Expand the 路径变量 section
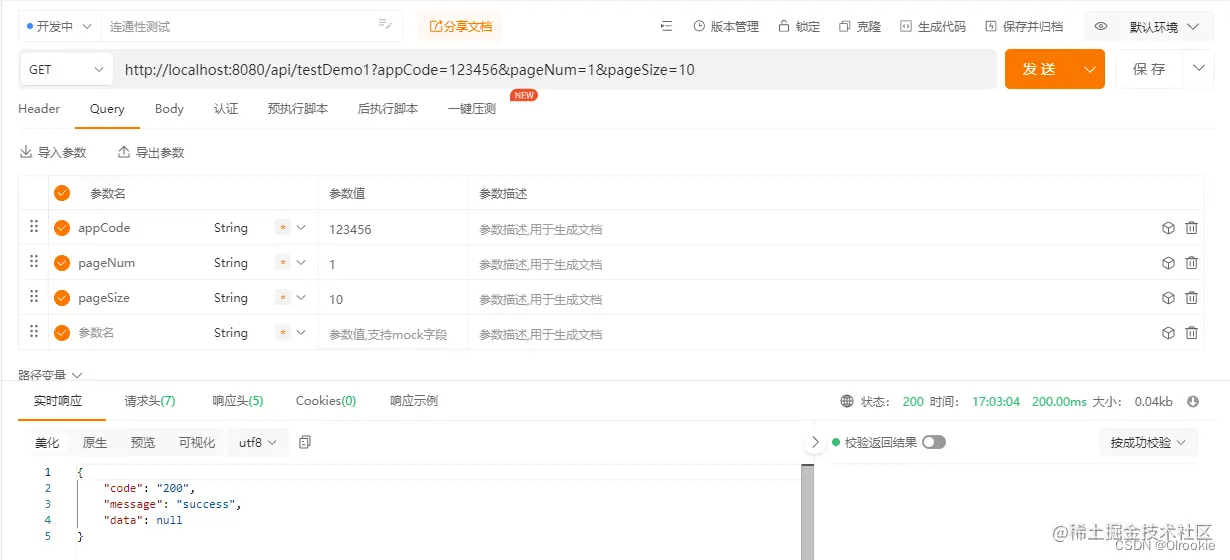This screenshot has width=1230, height=560. pos(50,375)
